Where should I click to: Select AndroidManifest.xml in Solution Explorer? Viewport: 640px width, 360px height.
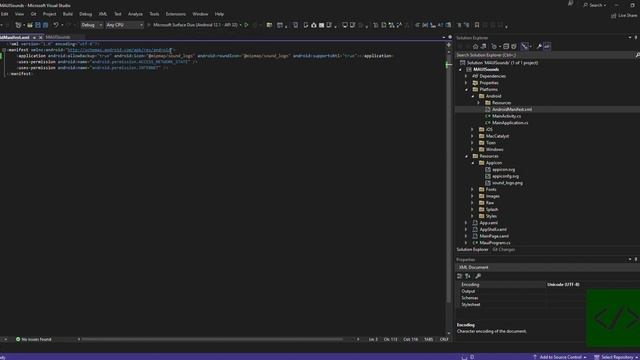point(512,109)
